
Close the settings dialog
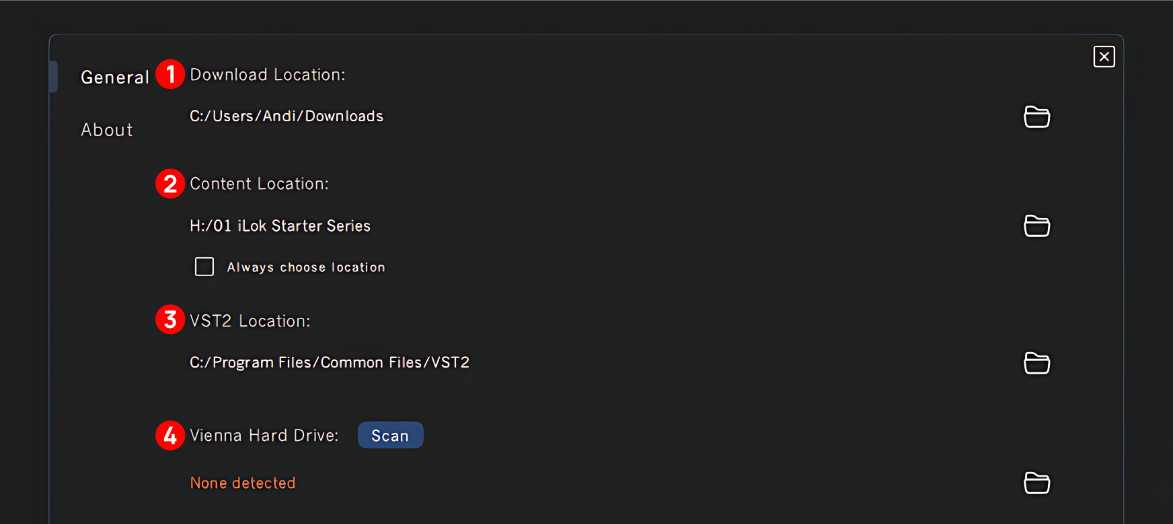click(x=1104, y=57)
